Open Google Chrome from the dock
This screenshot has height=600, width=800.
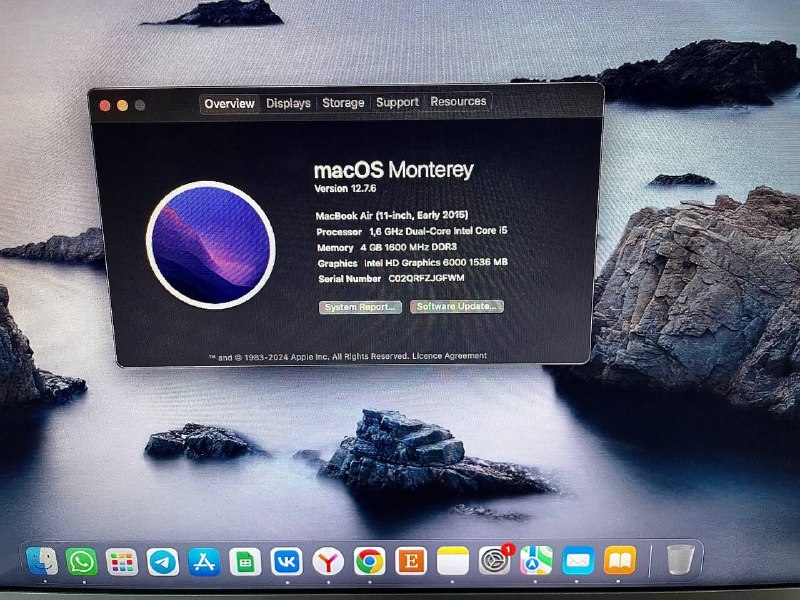click(369, 562)
